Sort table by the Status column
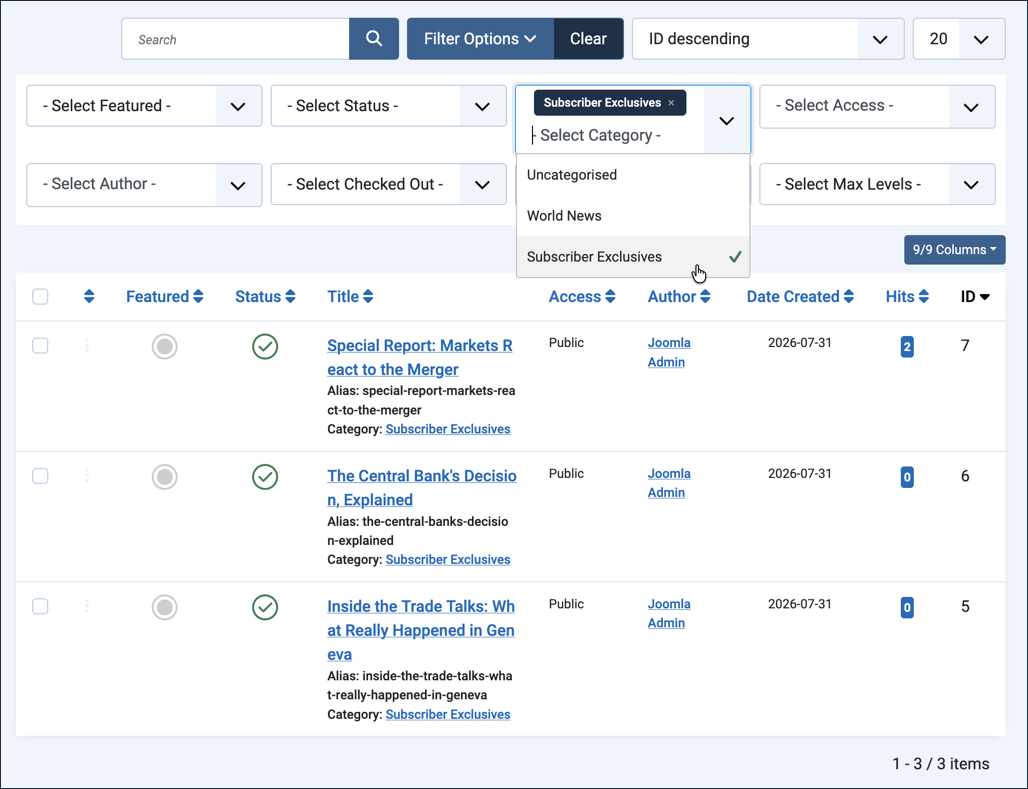This screenshot has width=1028, height=789. click(x=265, y=296)
